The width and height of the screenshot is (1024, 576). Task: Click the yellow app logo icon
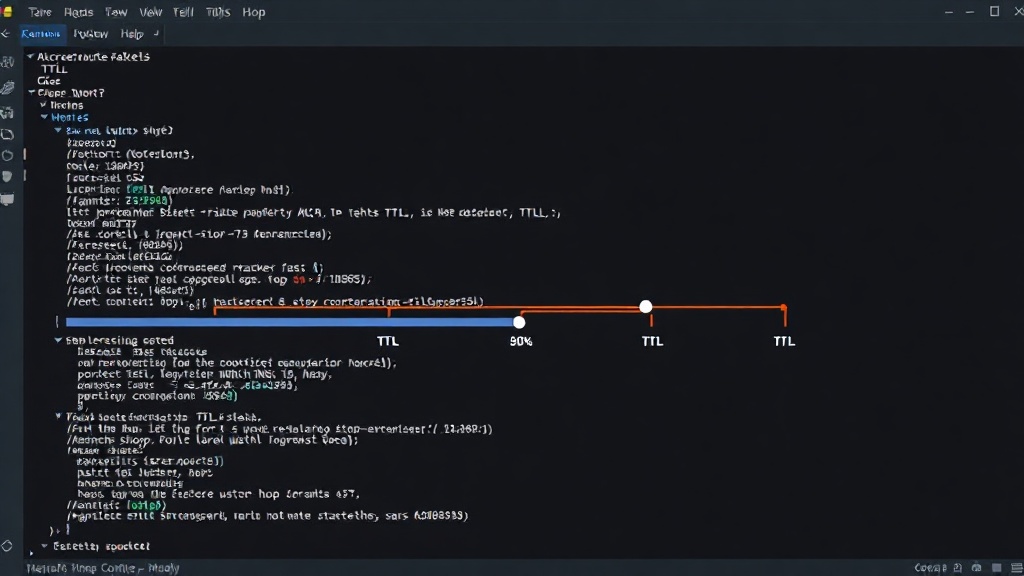point(7,12)
